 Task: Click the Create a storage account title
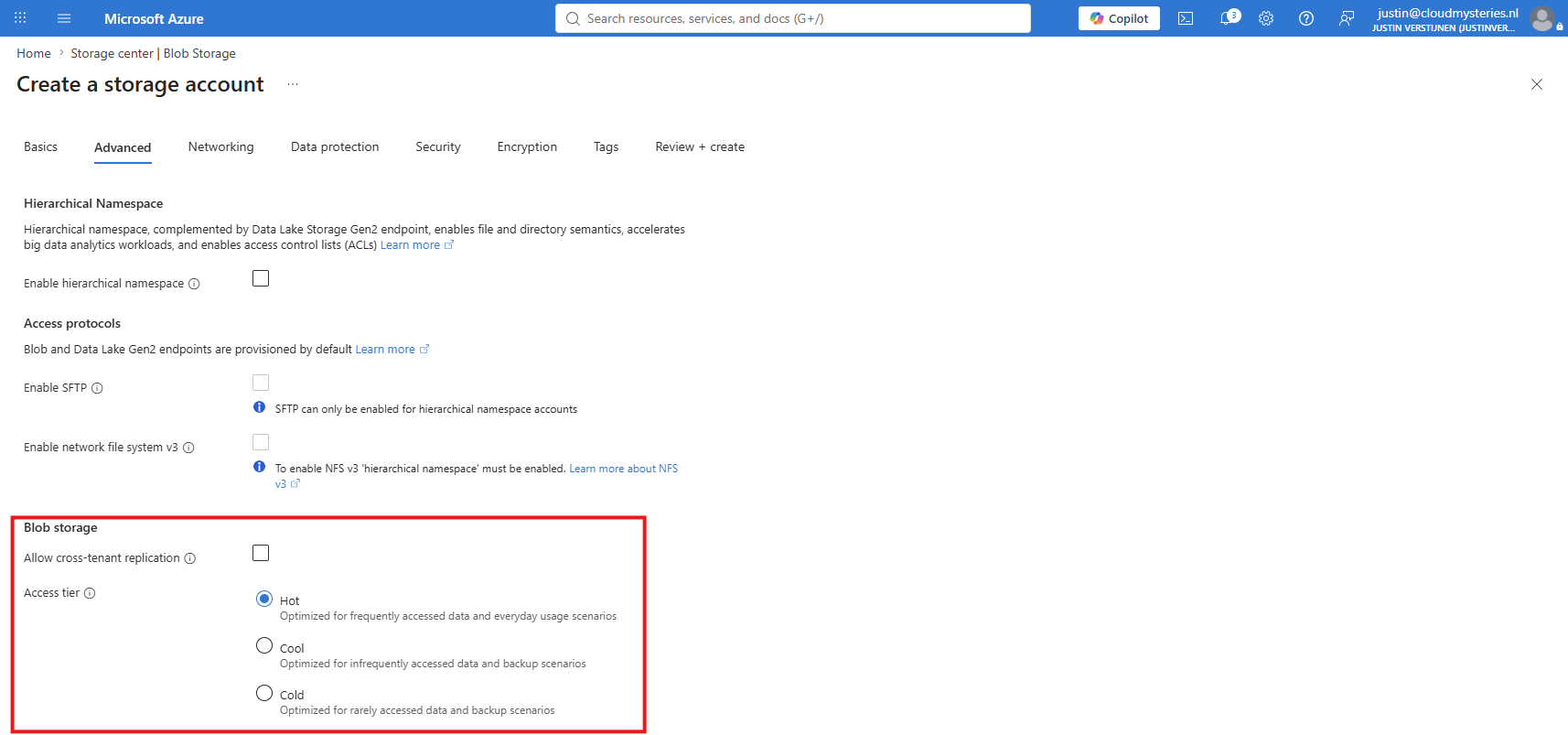pos(140,84)
